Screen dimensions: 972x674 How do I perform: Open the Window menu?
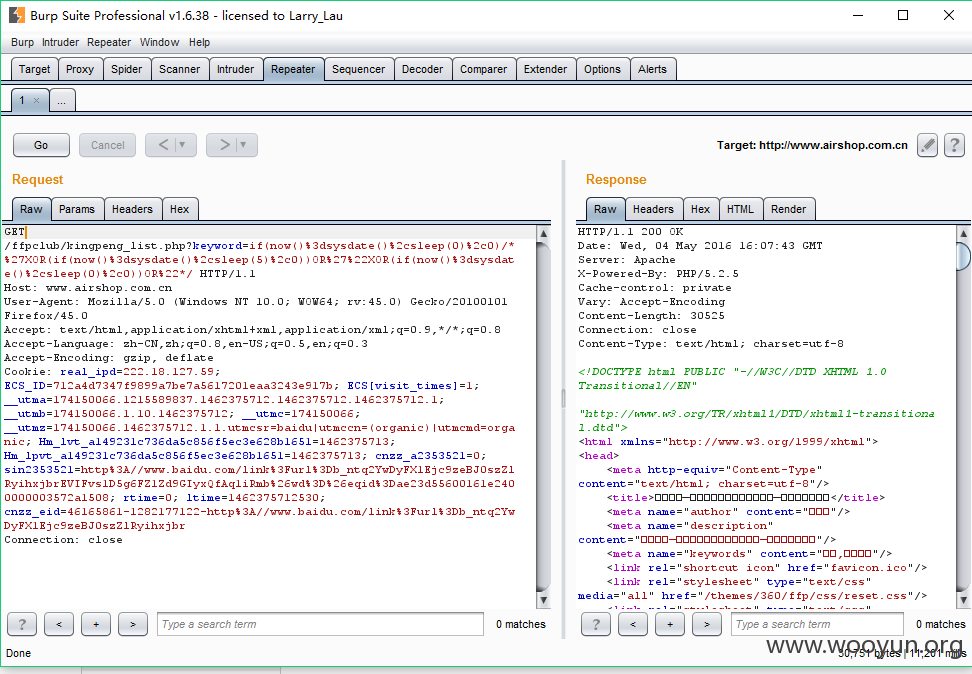click(159, 42)
